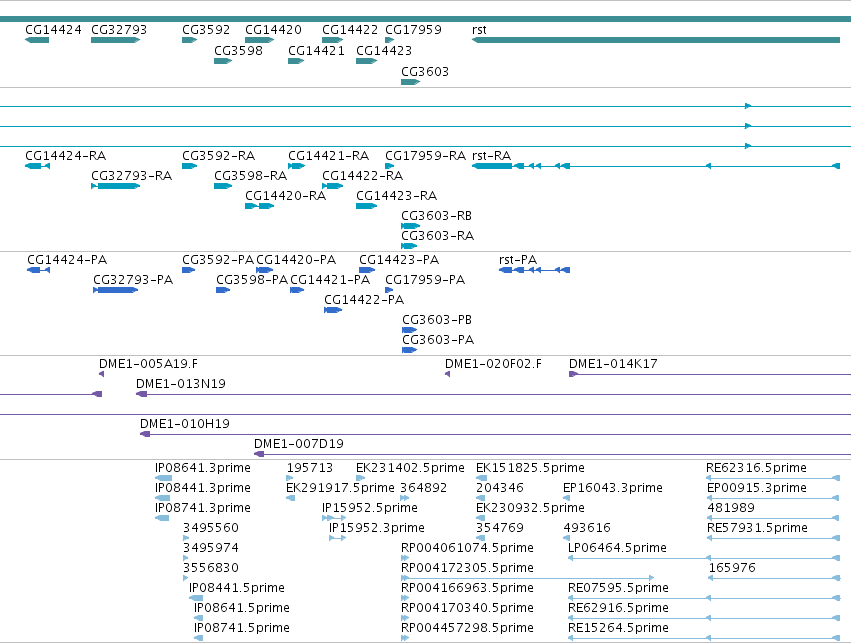Viewport: 851px width, 643px height.
Task: Click the EP00915.3prime EST label
Action: [x=757, y=488]
